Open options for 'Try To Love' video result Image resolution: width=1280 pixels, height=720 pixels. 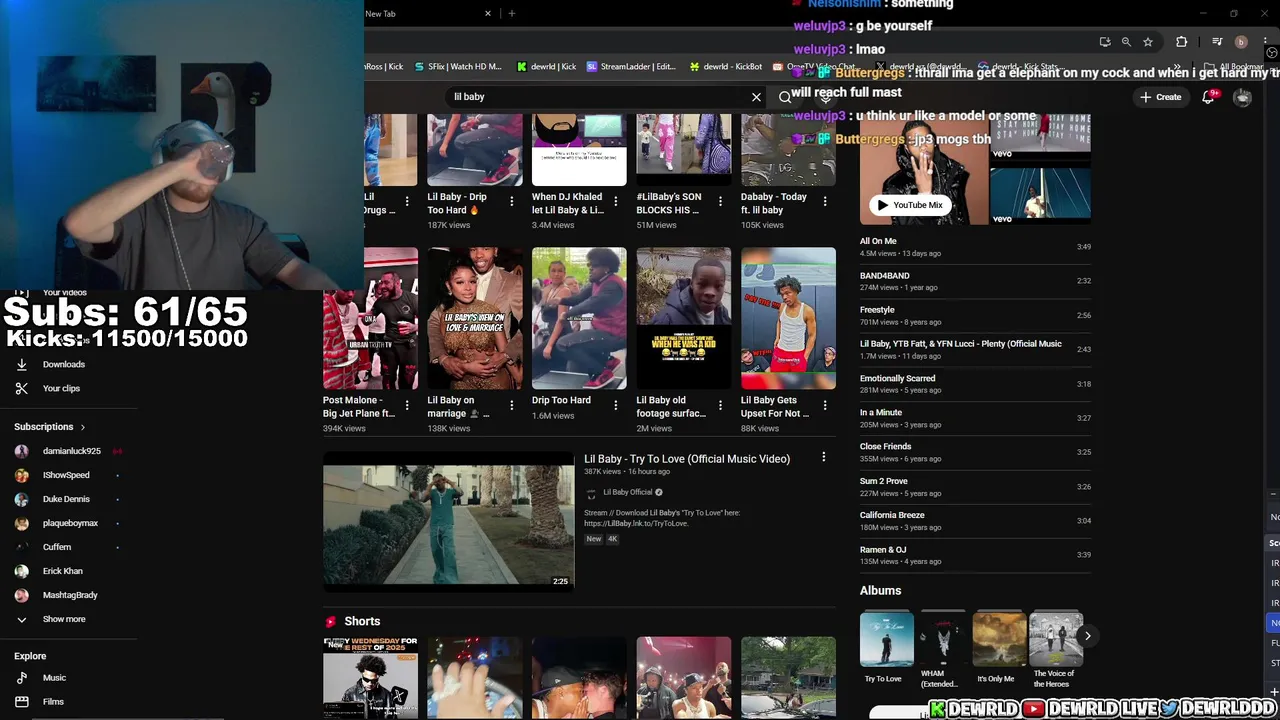(x=823, y=457)
